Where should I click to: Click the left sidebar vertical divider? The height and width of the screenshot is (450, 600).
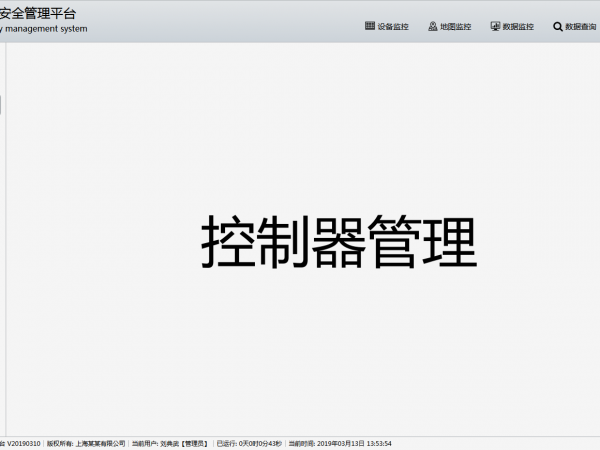pos(6,250)
